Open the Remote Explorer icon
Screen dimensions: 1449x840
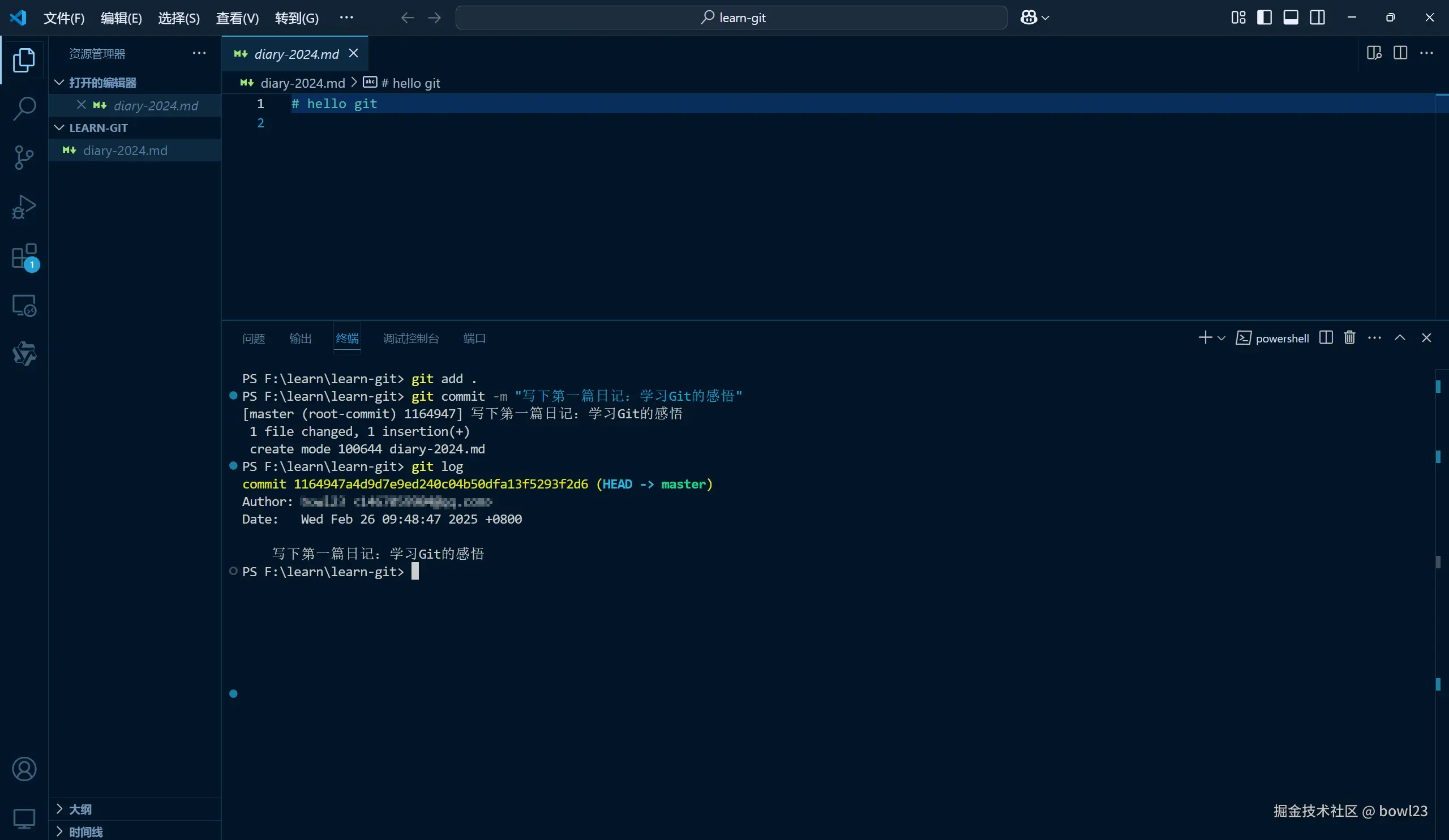click(24, 305)
